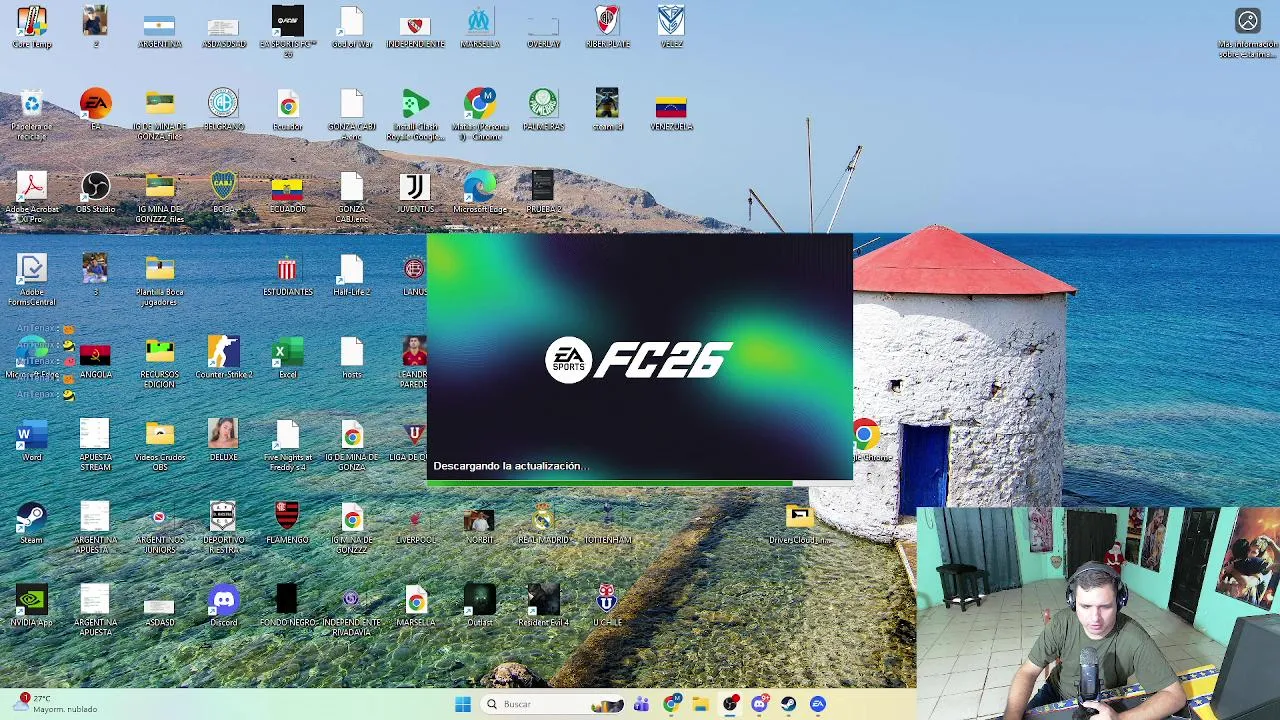This screenshot has width=1280, height=720.
Task: Open Excel from the desktop
Action: [x=287, y=358]
